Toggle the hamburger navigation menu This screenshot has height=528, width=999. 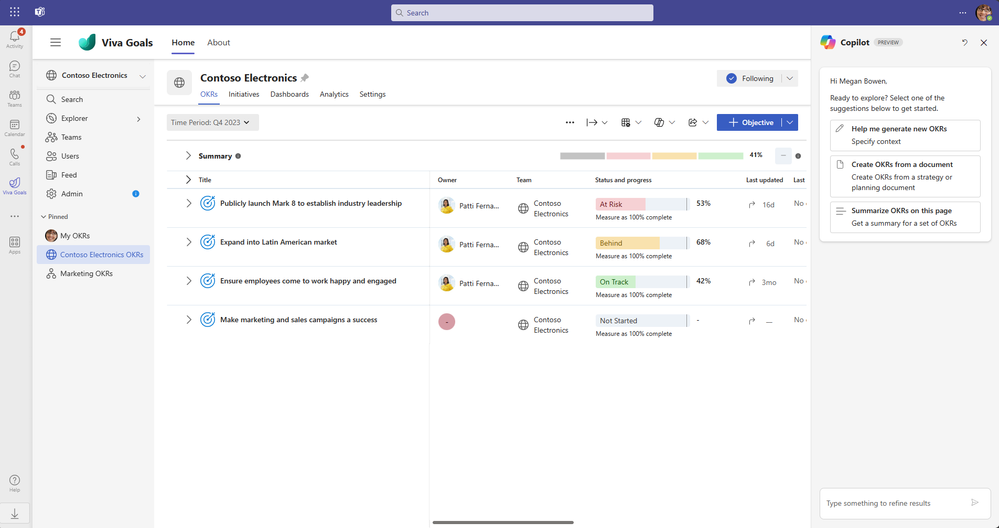point(55,43)
